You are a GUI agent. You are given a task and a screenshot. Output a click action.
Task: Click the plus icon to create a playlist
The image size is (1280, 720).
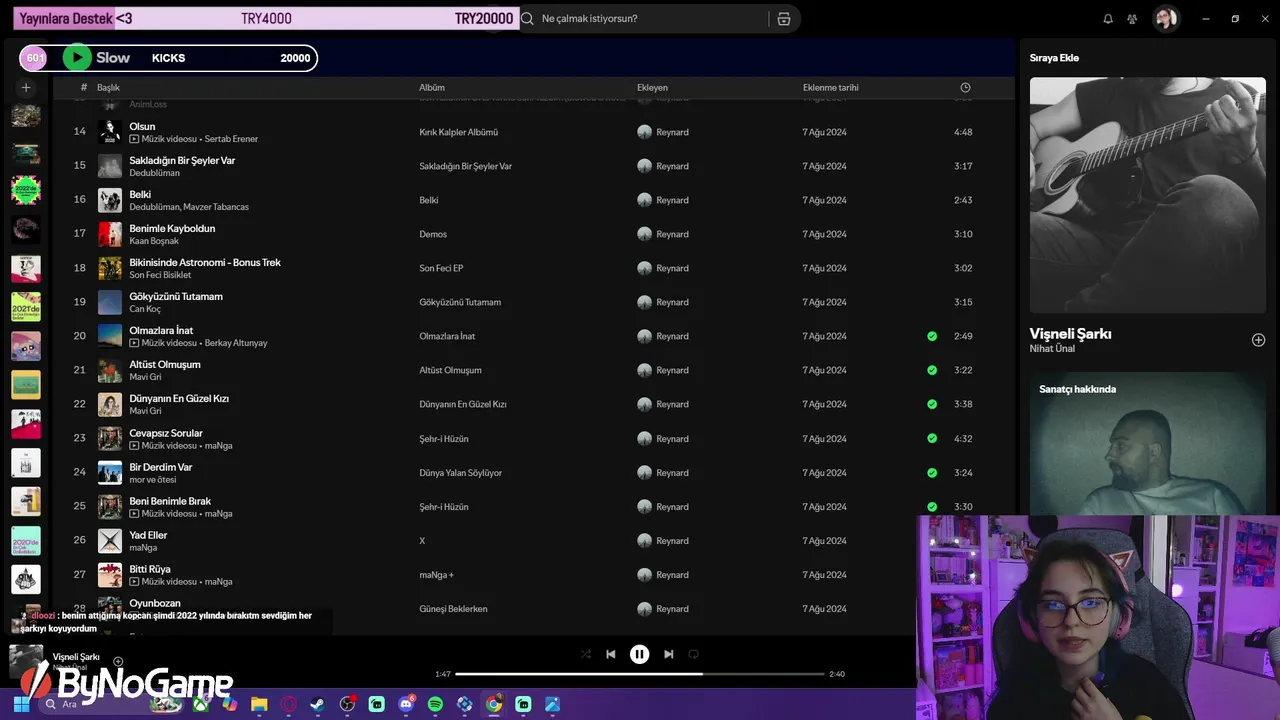tap(26, 88)
